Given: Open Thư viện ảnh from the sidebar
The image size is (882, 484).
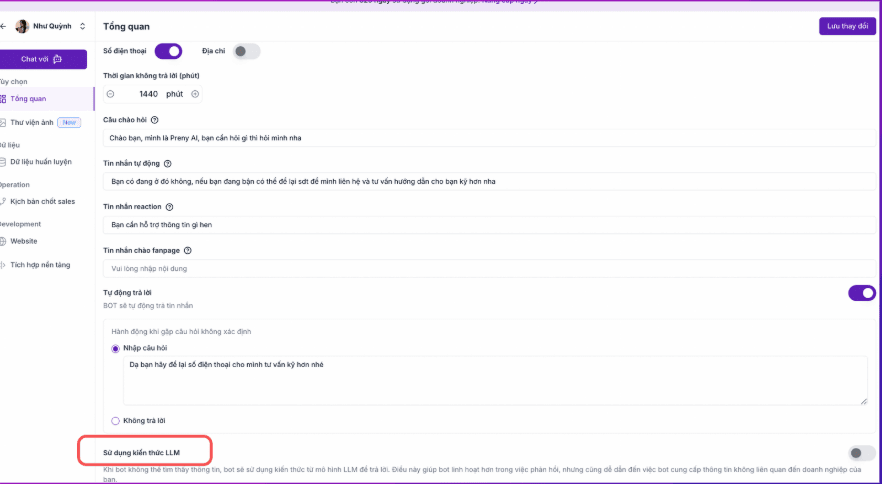Looking at the screenshot, I should 33,122.
